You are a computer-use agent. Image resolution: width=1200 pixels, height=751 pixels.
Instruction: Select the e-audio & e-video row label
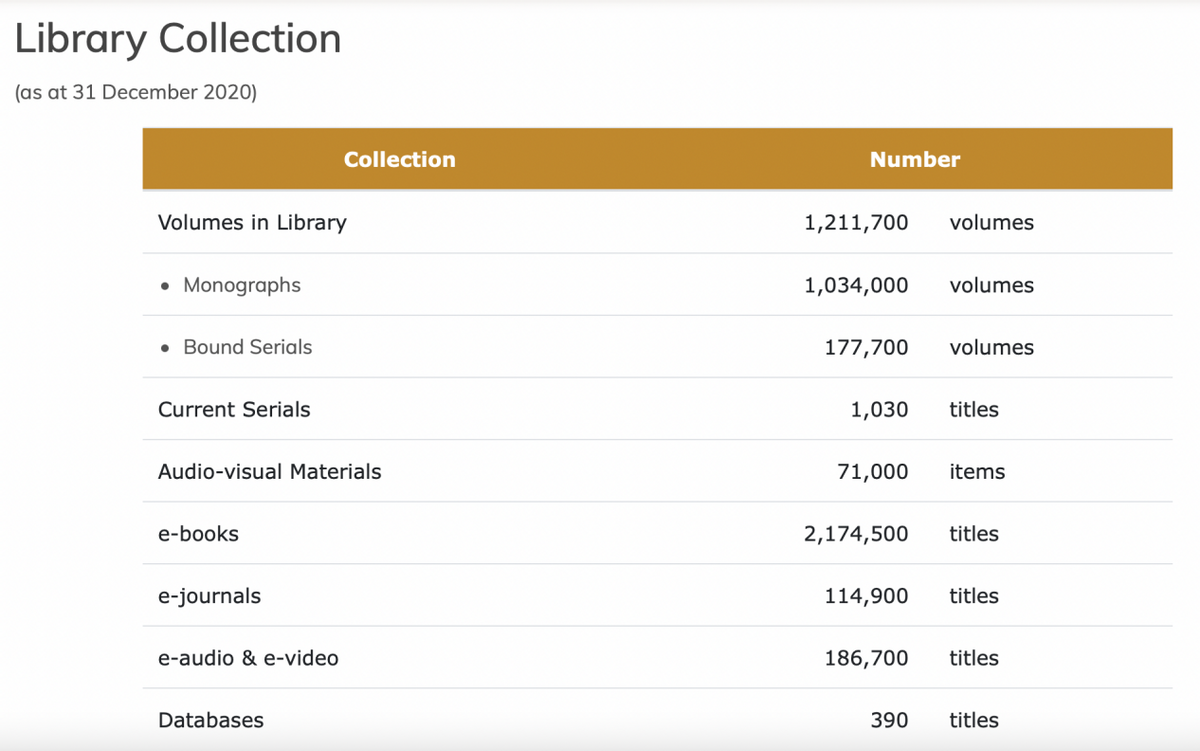click(248, 658)
